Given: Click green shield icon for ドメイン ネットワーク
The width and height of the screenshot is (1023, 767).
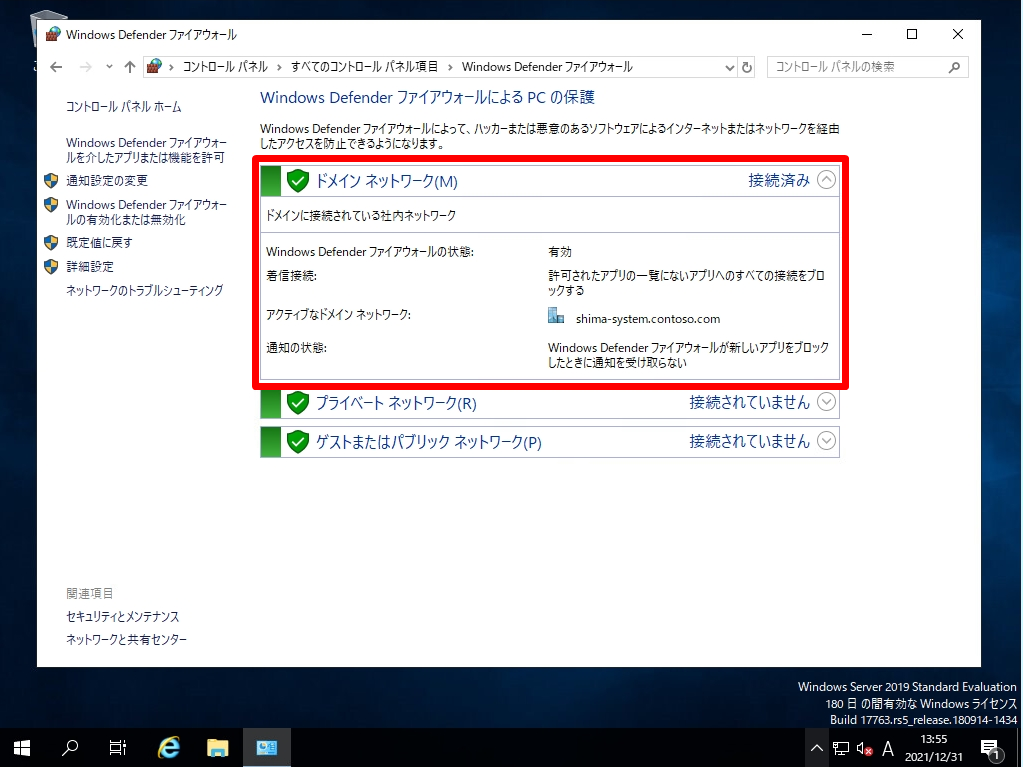Looking at the screenshot, I should coord(298,181).
